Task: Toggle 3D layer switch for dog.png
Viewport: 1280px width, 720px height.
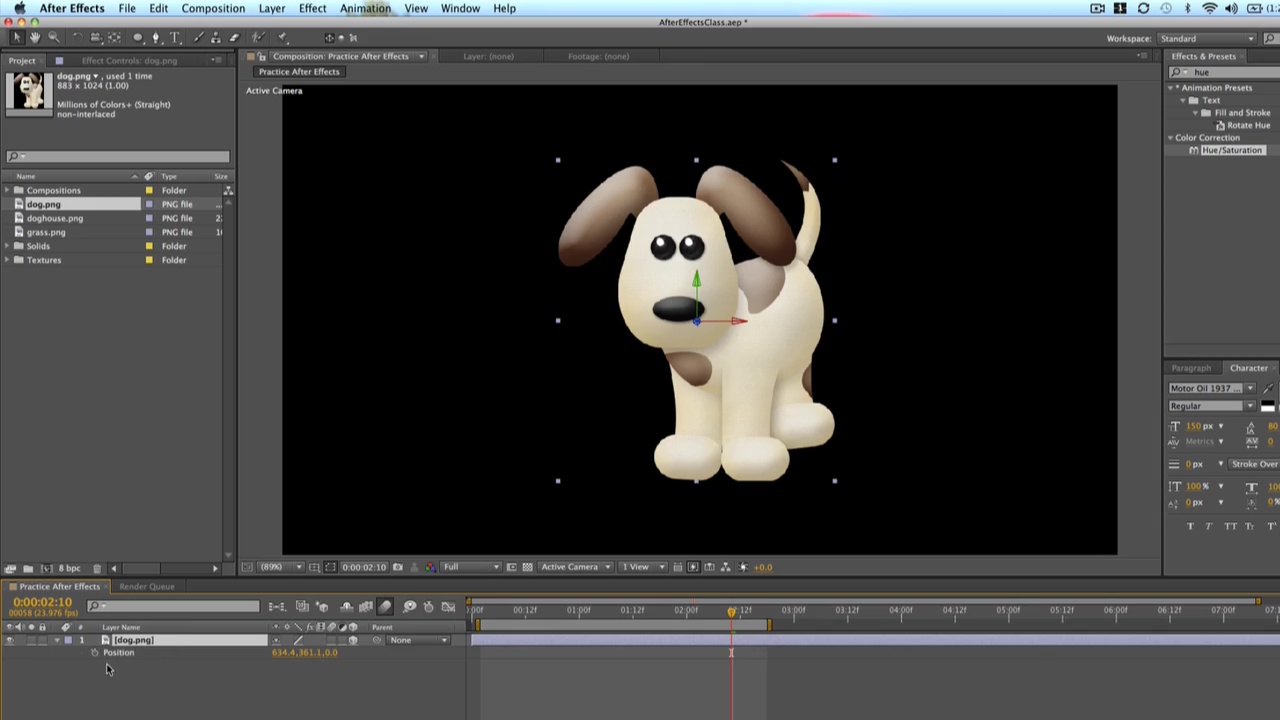Action: coord(352,640)
